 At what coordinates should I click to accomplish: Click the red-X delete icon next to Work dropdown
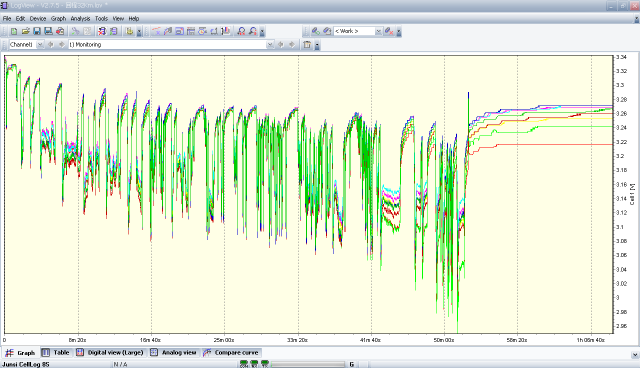tap(389, 31)
